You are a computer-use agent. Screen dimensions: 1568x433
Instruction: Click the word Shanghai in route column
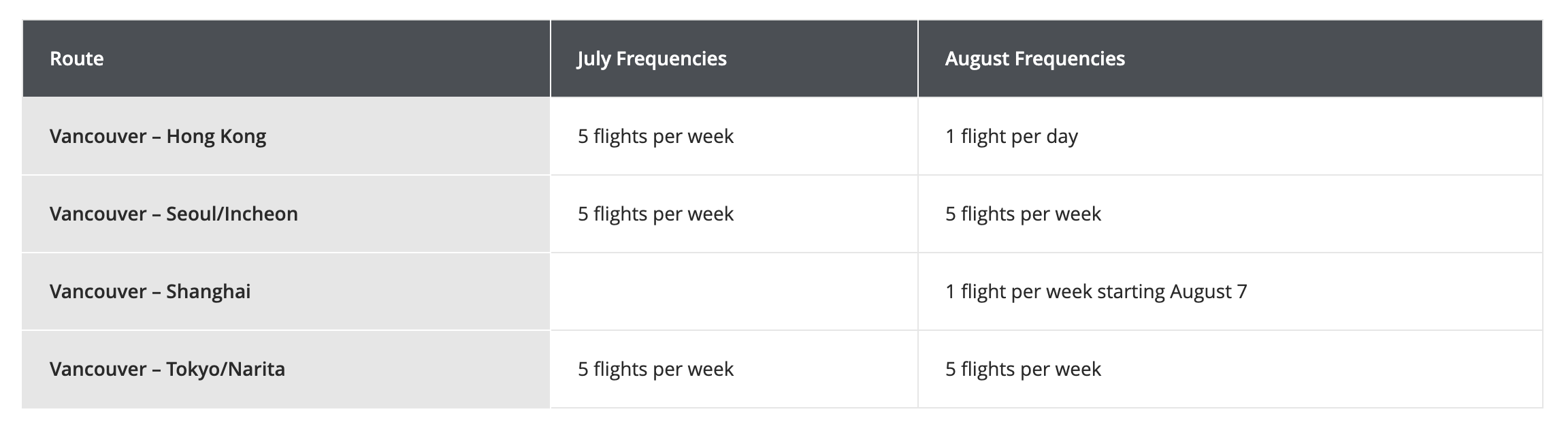point(208,292)
